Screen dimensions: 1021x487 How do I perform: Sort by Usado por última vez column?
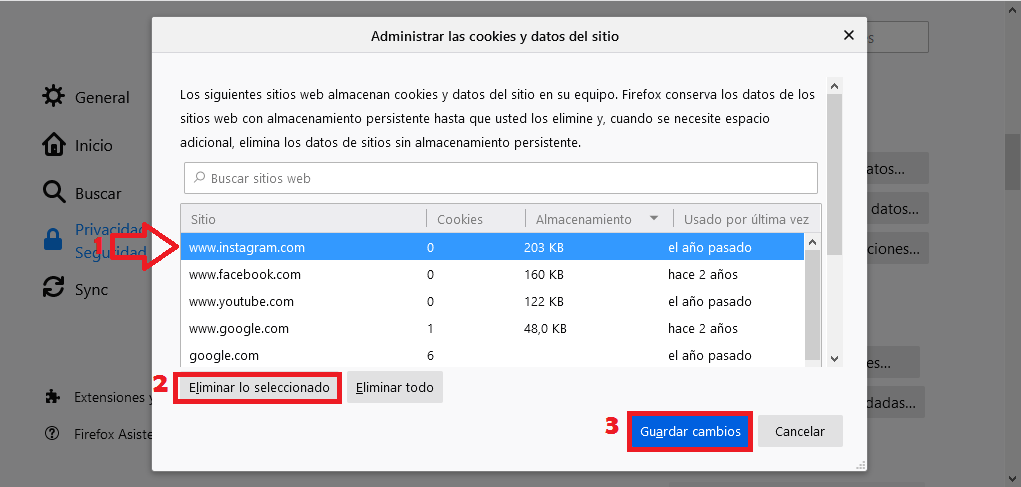pyautogui.click(x=747, y=219)
